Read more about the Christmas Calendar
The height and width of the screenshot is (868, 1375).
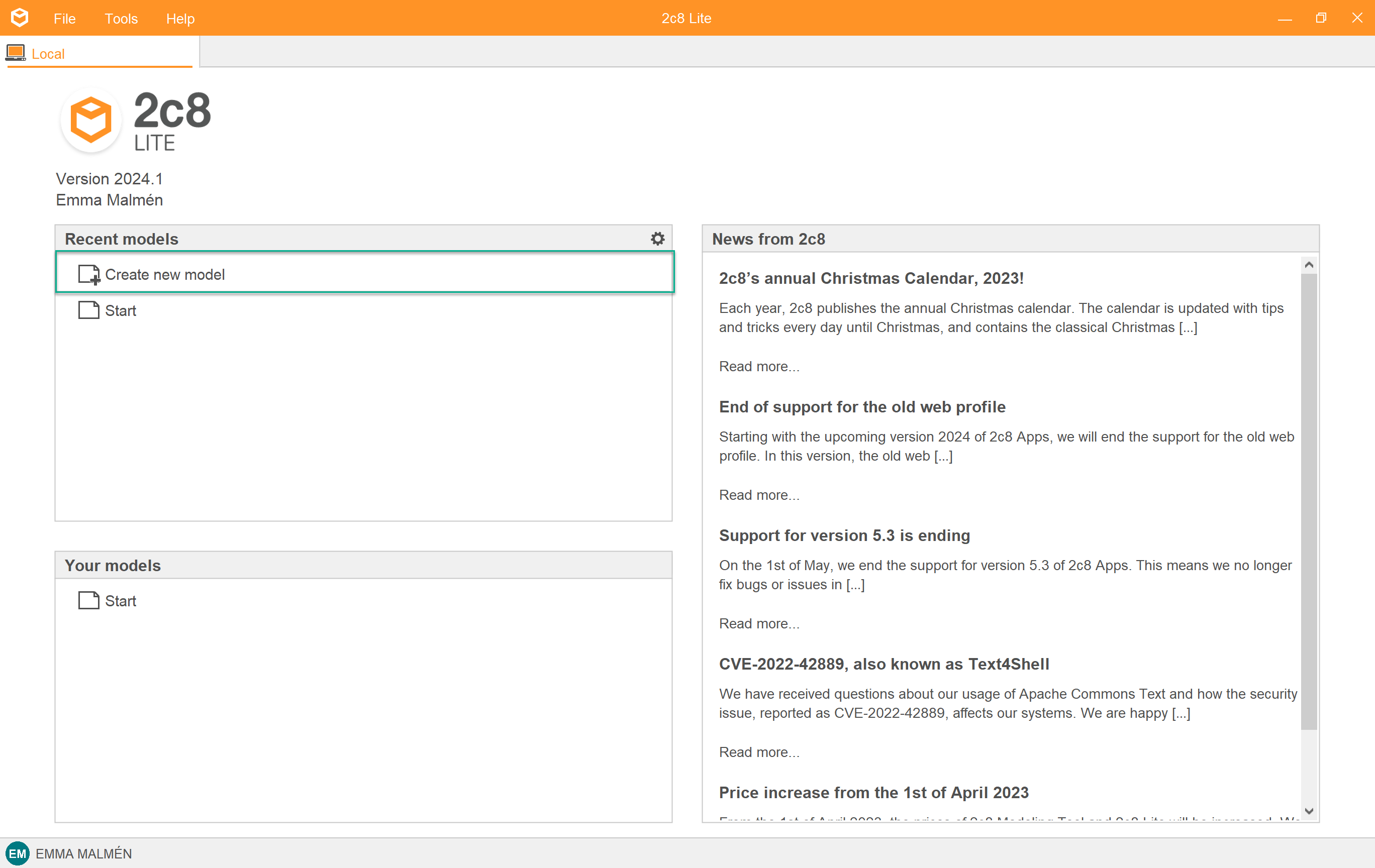[759, 366]
